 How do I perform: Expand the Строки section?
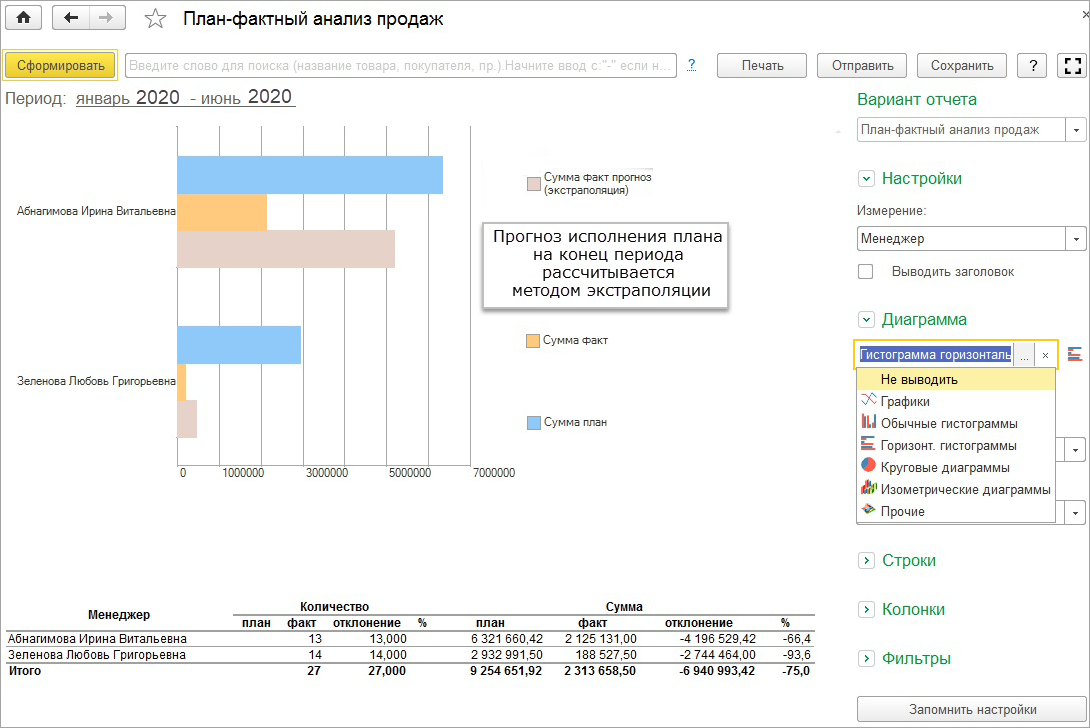(x=866, y=560)
